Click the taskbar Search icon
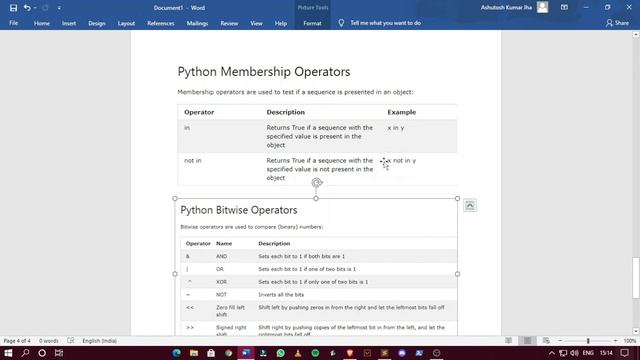Screen dimensions: 640x360 (25, 353)
